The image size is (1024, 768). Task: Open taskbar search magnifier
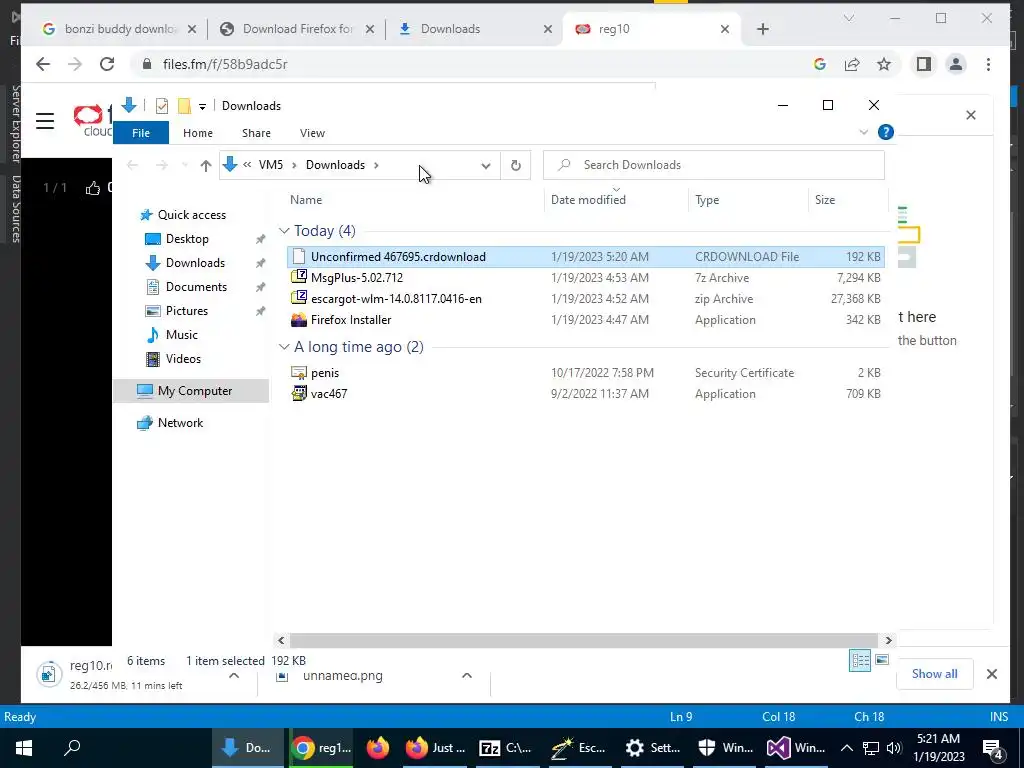tap(72, 748)
